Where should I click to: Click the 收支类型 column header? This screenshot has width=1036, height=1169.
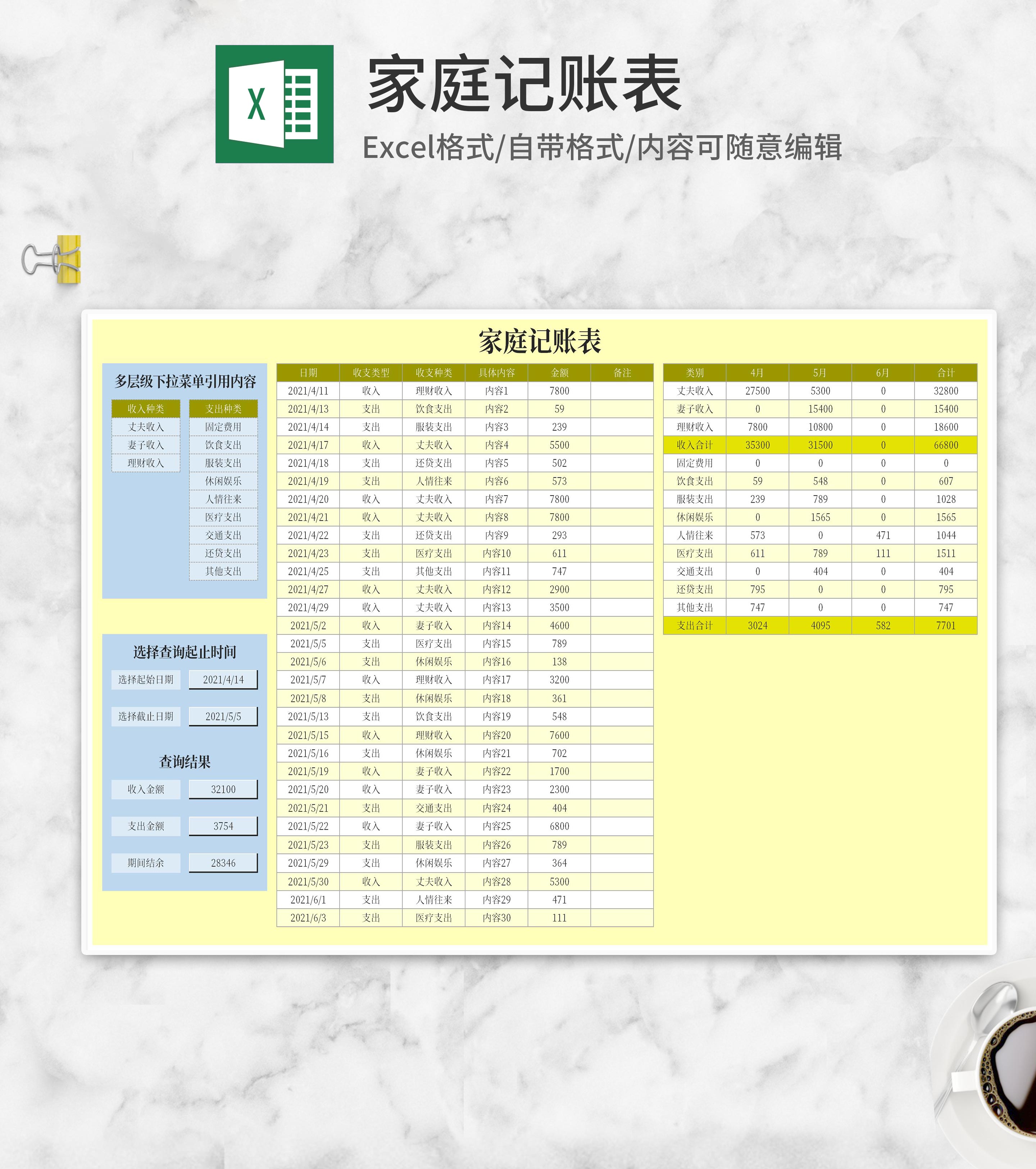point(371,372)
